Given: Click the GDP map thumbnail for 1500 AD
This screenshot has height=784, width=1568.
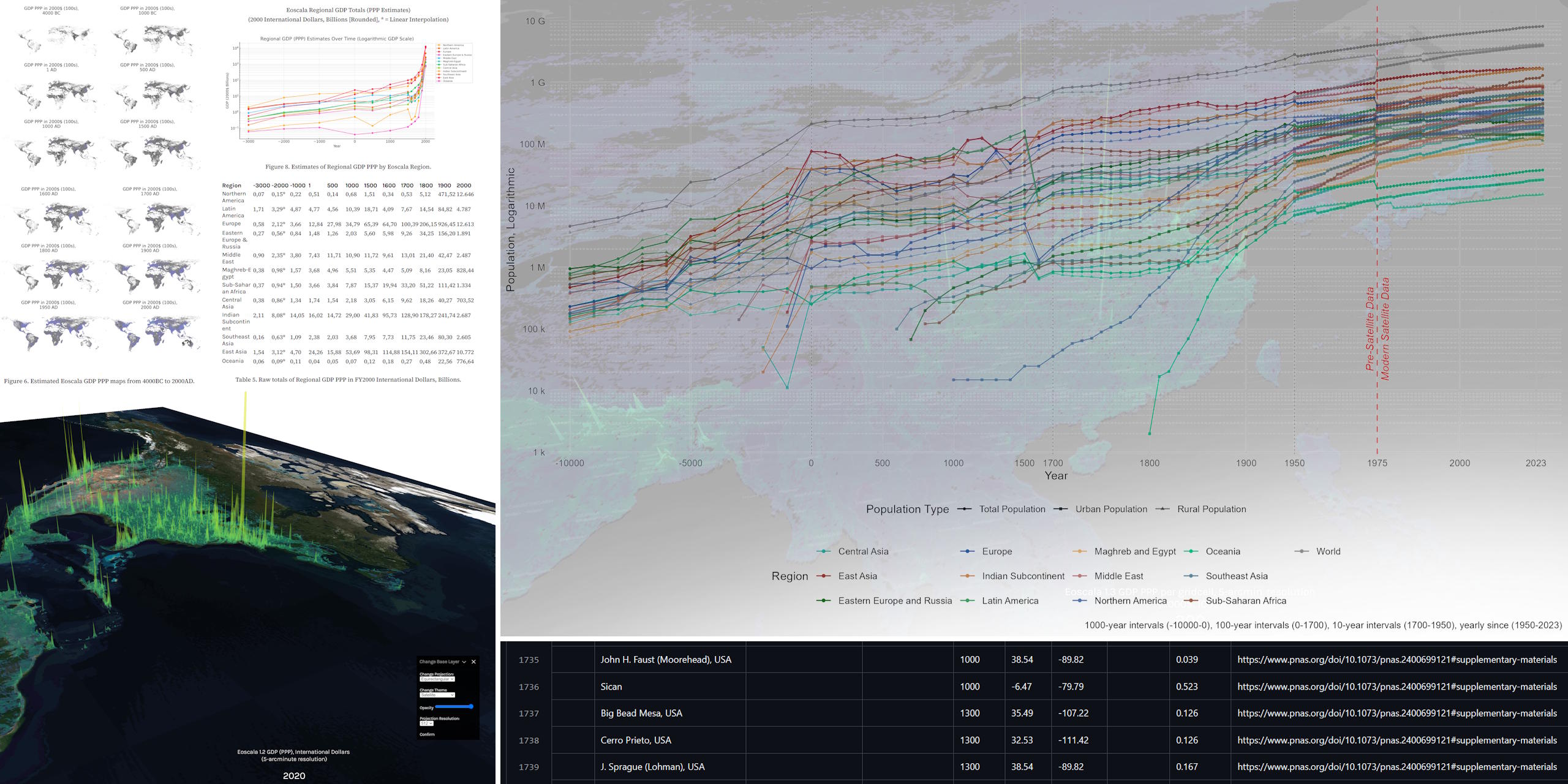Looking at the screenshot, I should click(x=153, y=153).
